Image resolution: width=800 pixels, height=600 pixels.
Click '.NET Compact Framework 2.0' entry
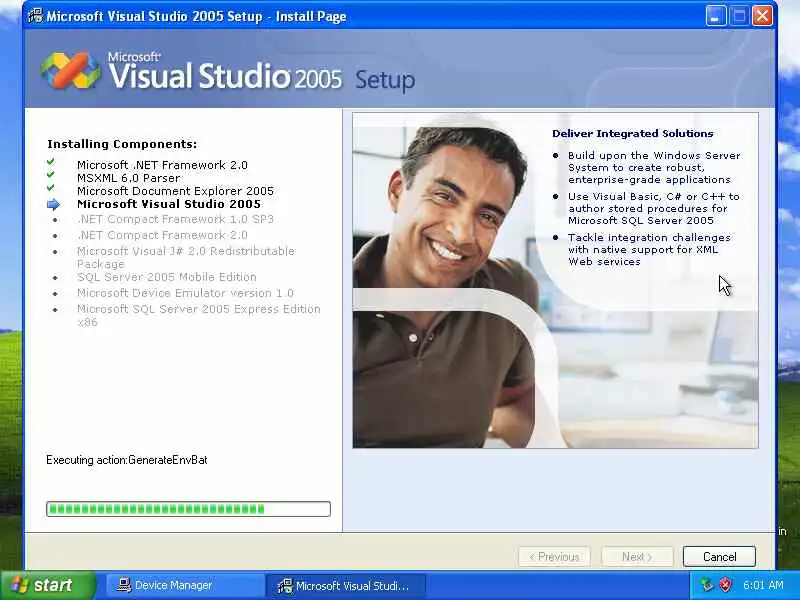[162, 235]
